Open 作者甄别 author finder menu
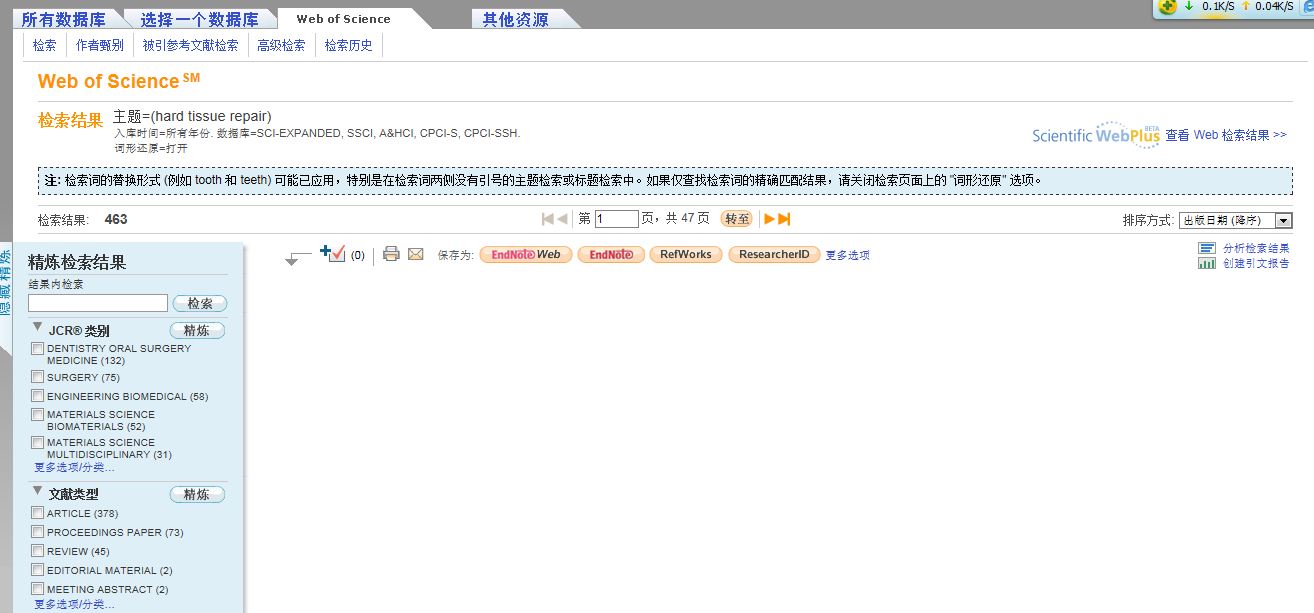 (100, 45)
